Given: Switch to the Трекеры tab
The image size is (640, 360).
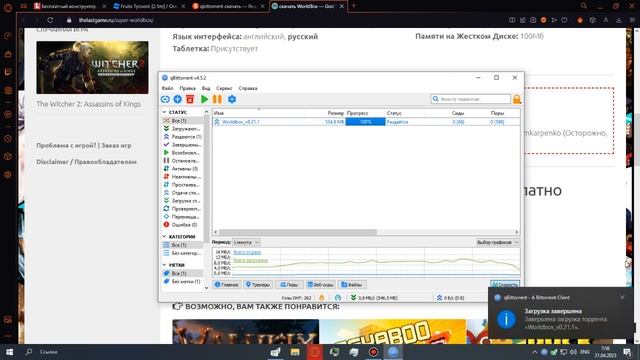Looking at the screenshot, I should point(258,284).
